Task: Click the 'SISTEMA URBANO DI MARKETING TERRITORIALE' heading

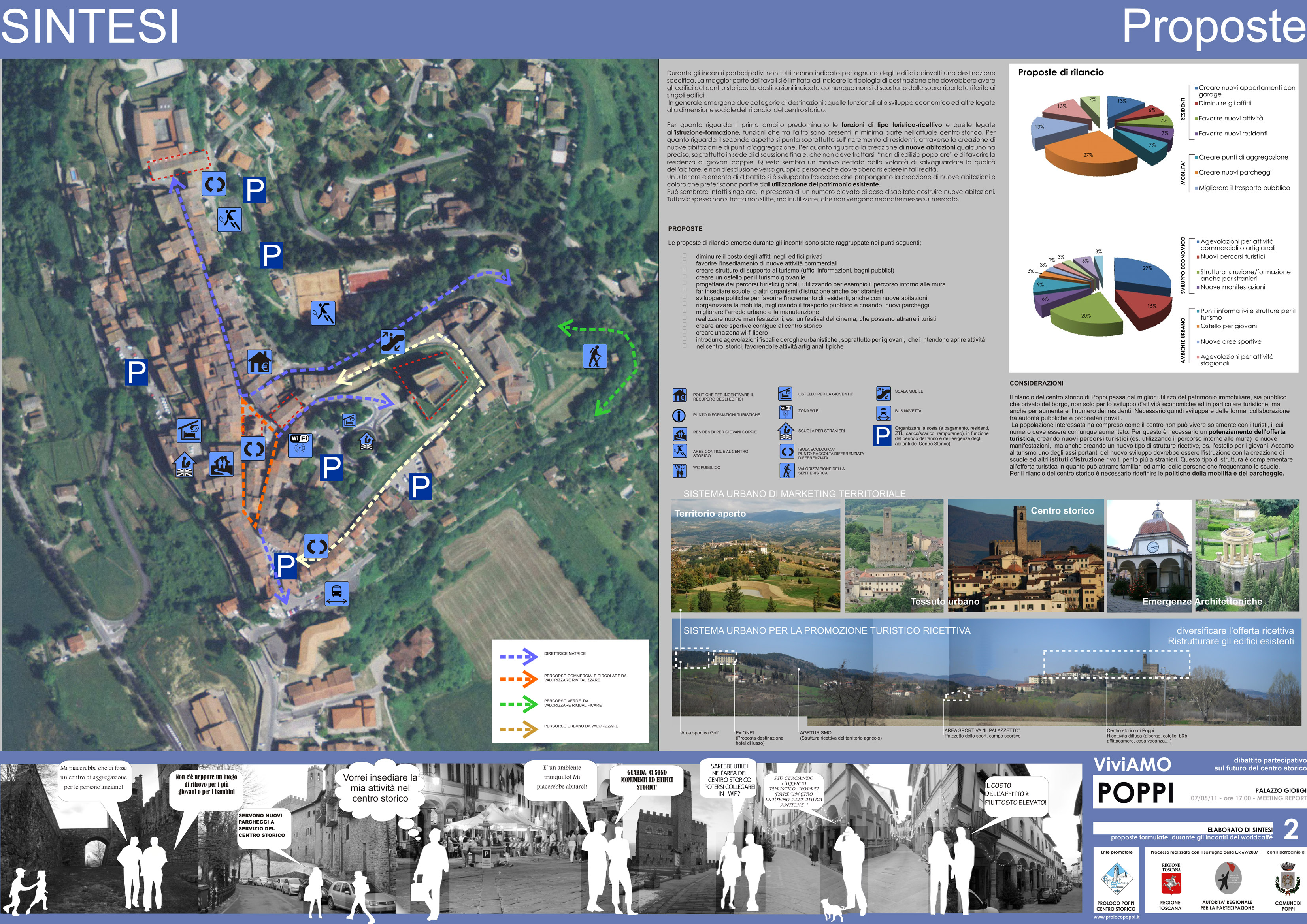Action: point(794,494)
